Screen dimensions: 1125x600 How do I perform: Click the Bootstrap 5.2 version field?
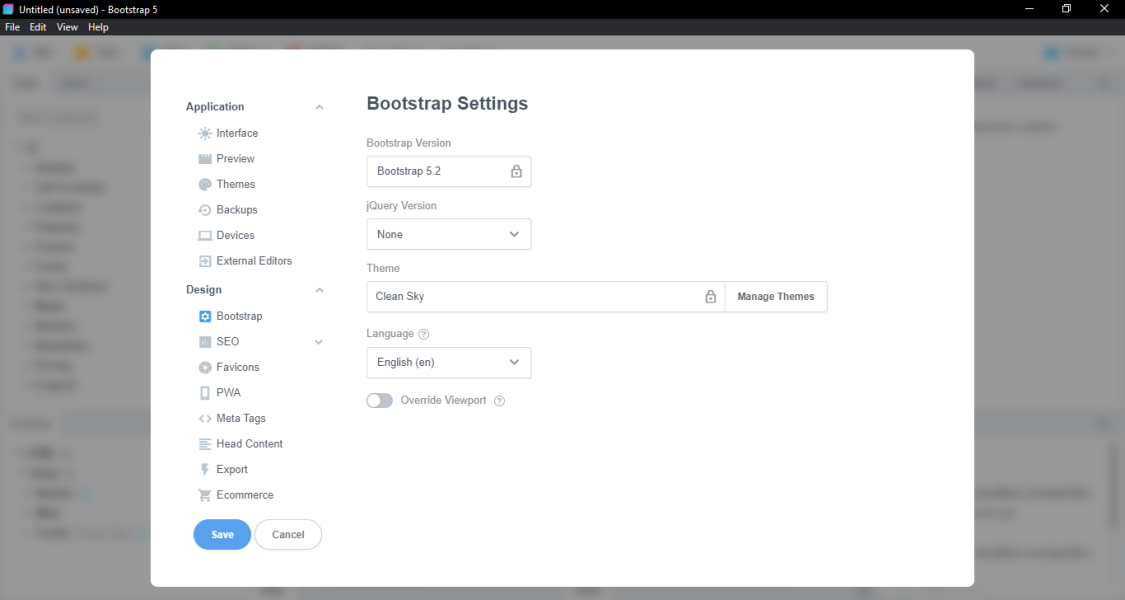point(448,172)
